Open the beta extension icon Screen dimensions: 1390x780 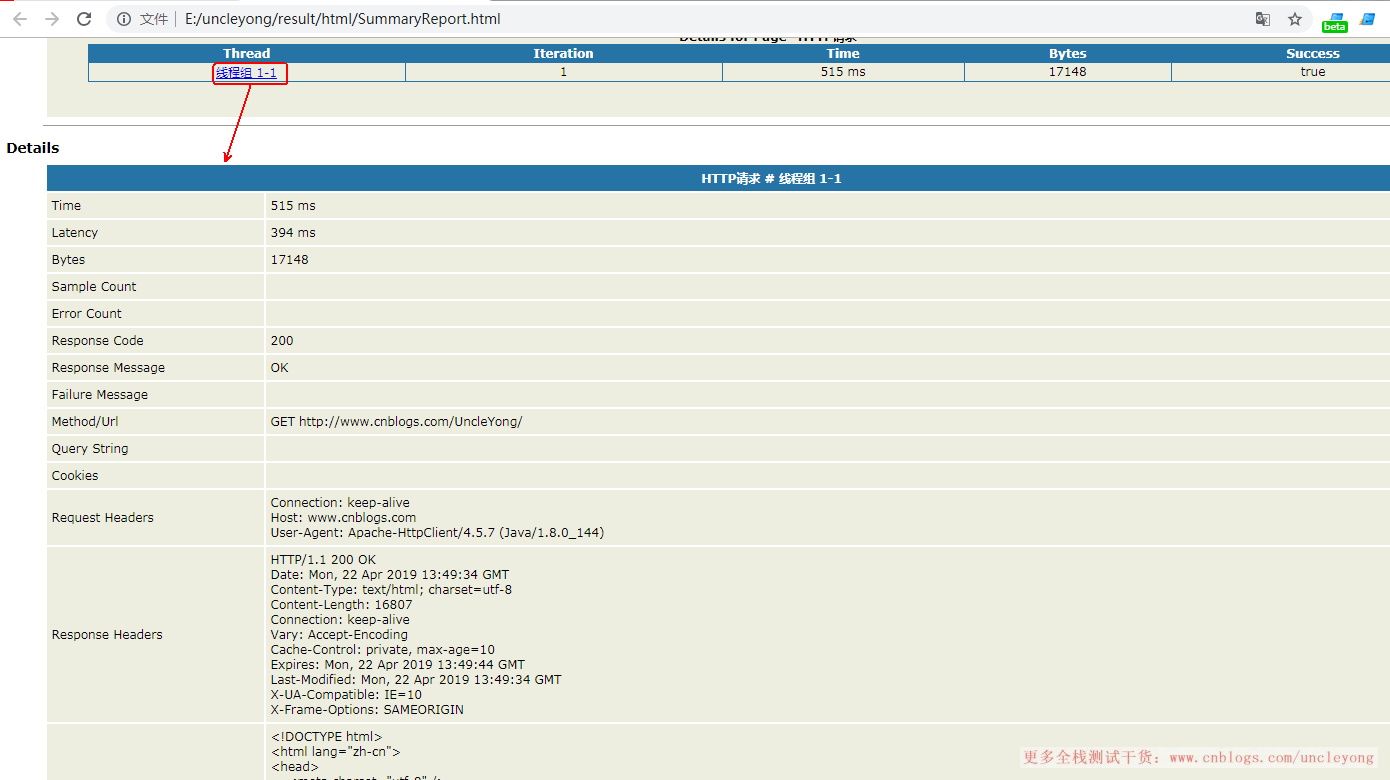[x=1335, y=21]
